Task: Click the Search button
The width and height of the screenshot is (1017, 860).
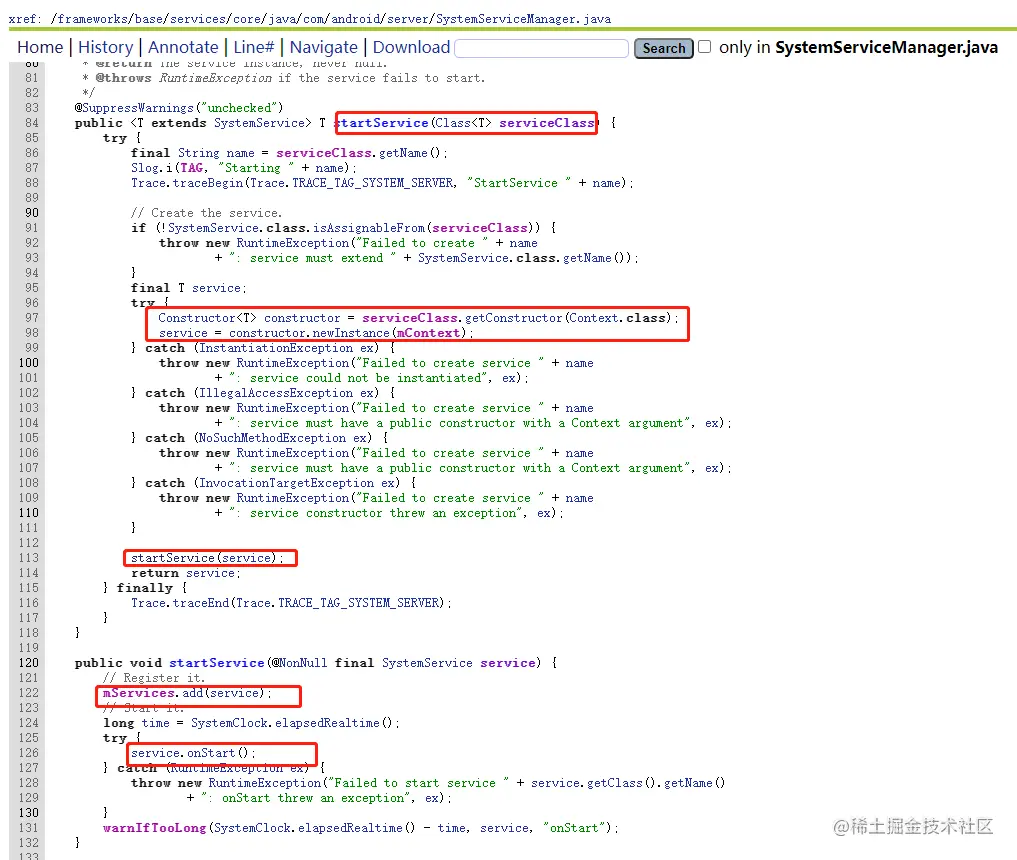Action: tap(664, 49)
